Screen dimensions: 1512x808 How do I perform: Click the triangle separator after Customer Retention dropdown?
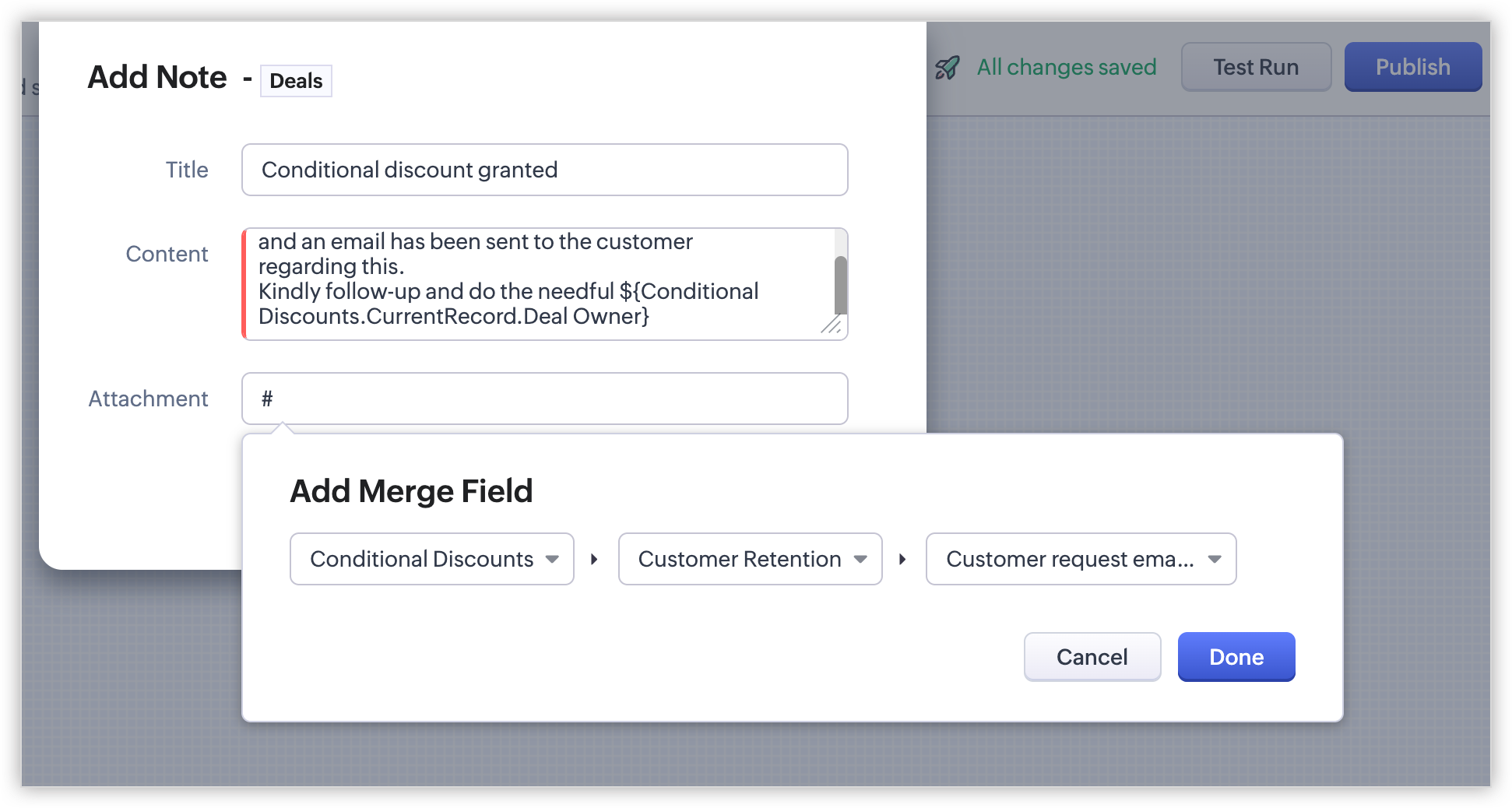tap(902, 559)
